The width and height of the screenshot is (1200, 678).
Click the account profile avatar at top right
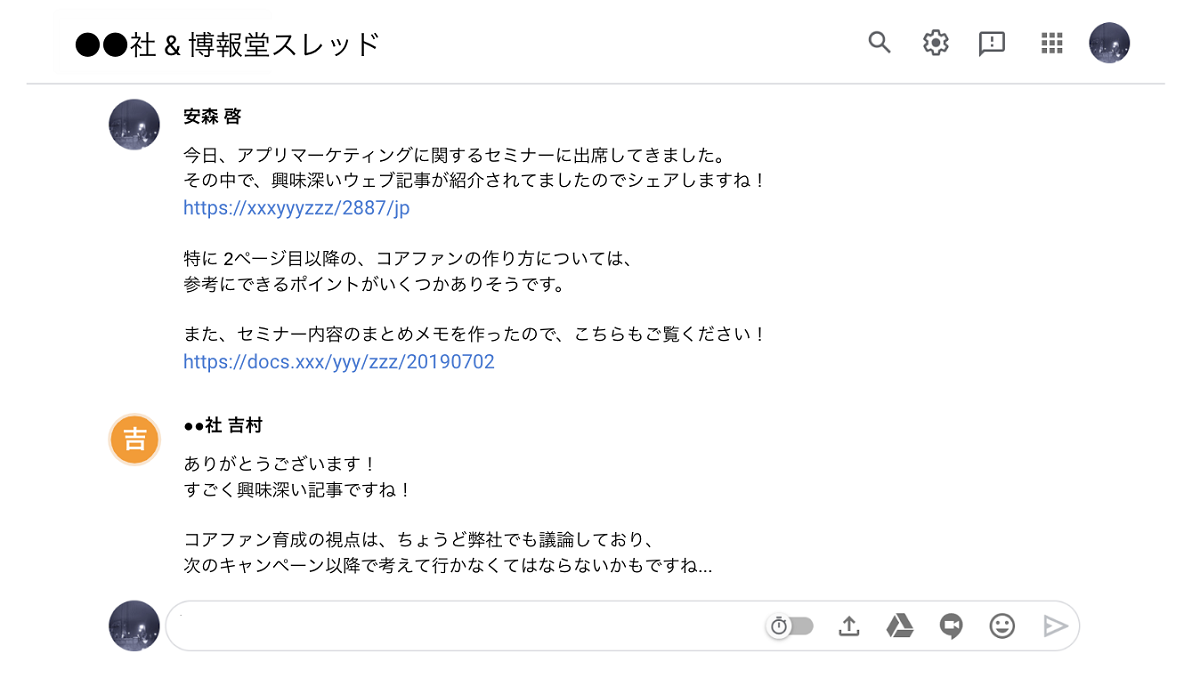click(x=1109, y=43)
